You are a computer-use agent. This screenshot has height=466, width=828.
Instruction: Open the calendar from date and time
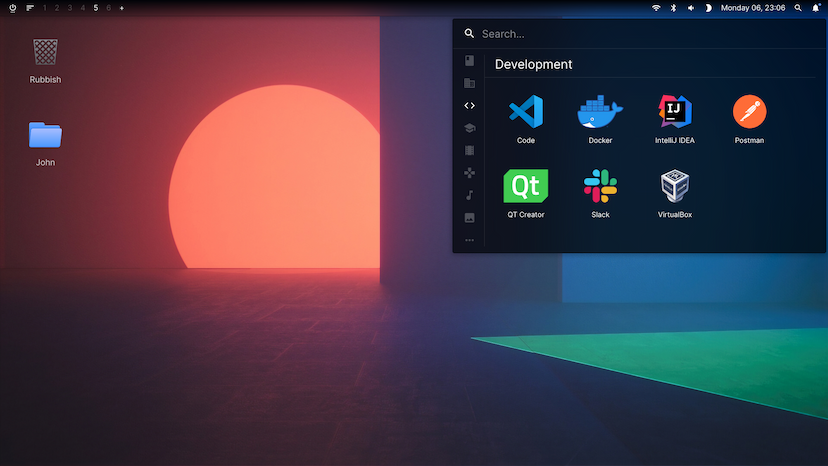pyautogui.click(x=753, y=8)
